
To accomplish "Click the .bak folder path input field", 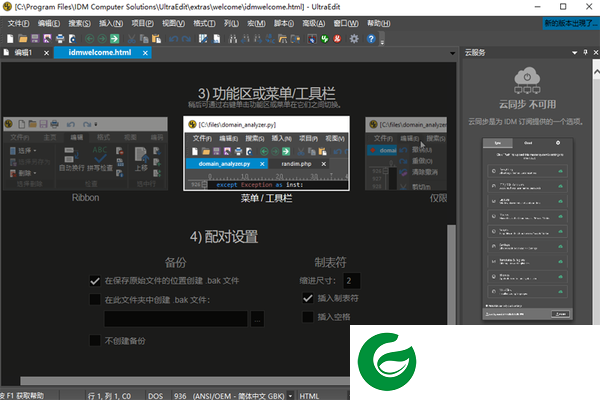I will (x=176, y=319).
